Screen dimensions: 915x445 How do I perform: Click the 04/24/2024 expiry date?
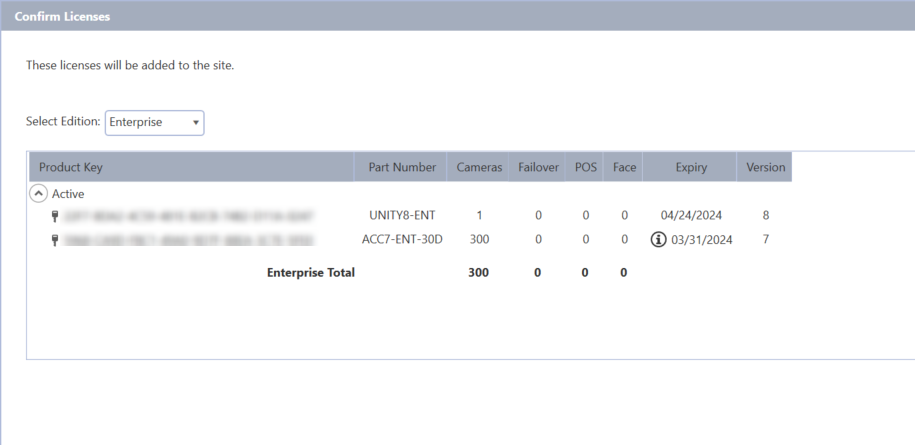691,215
